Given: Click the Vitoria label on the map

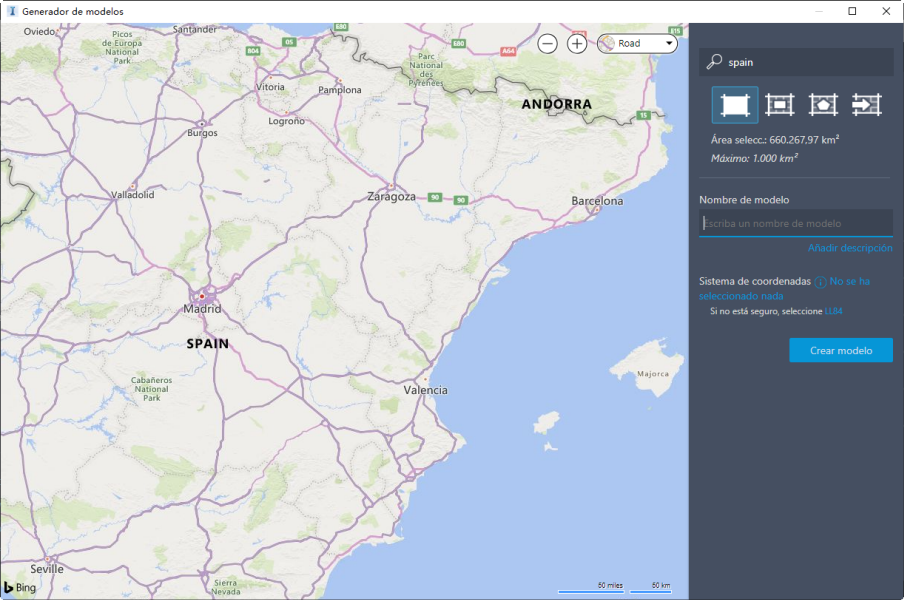Looking at the screenshot, I should point(270,87).
